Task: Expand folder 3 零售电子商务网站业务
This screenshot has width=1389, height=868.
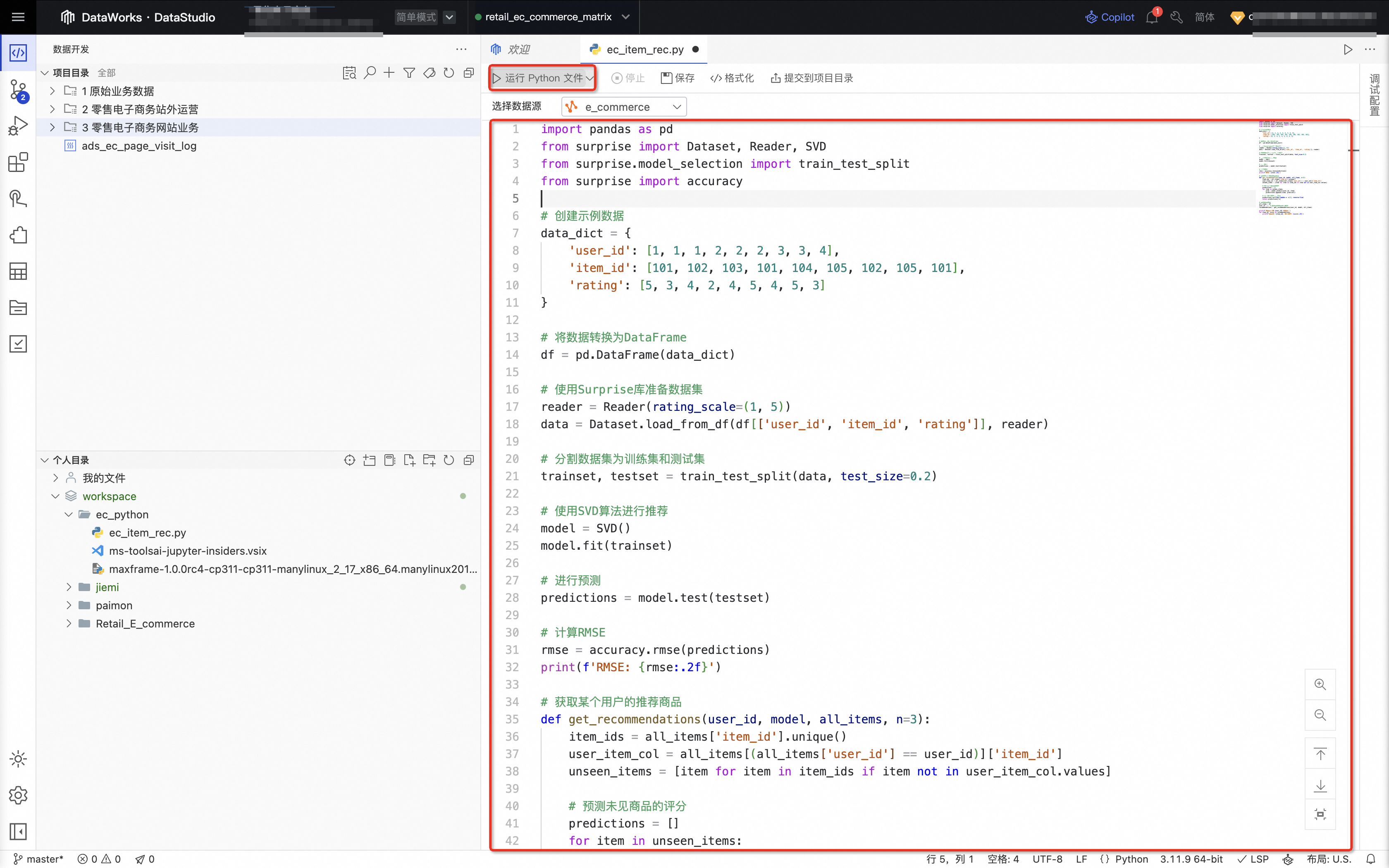Action: click(x=52, y=127)
